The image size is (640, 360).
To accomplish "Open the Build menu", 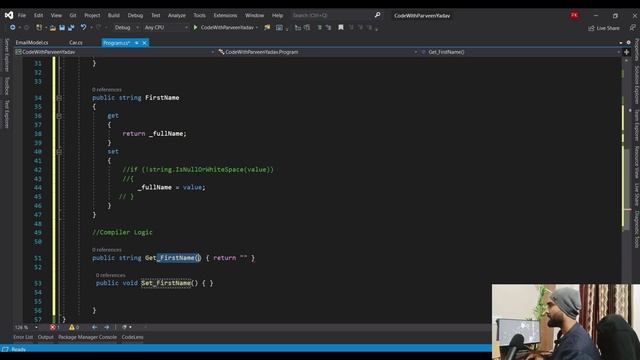I will (113, 15).
